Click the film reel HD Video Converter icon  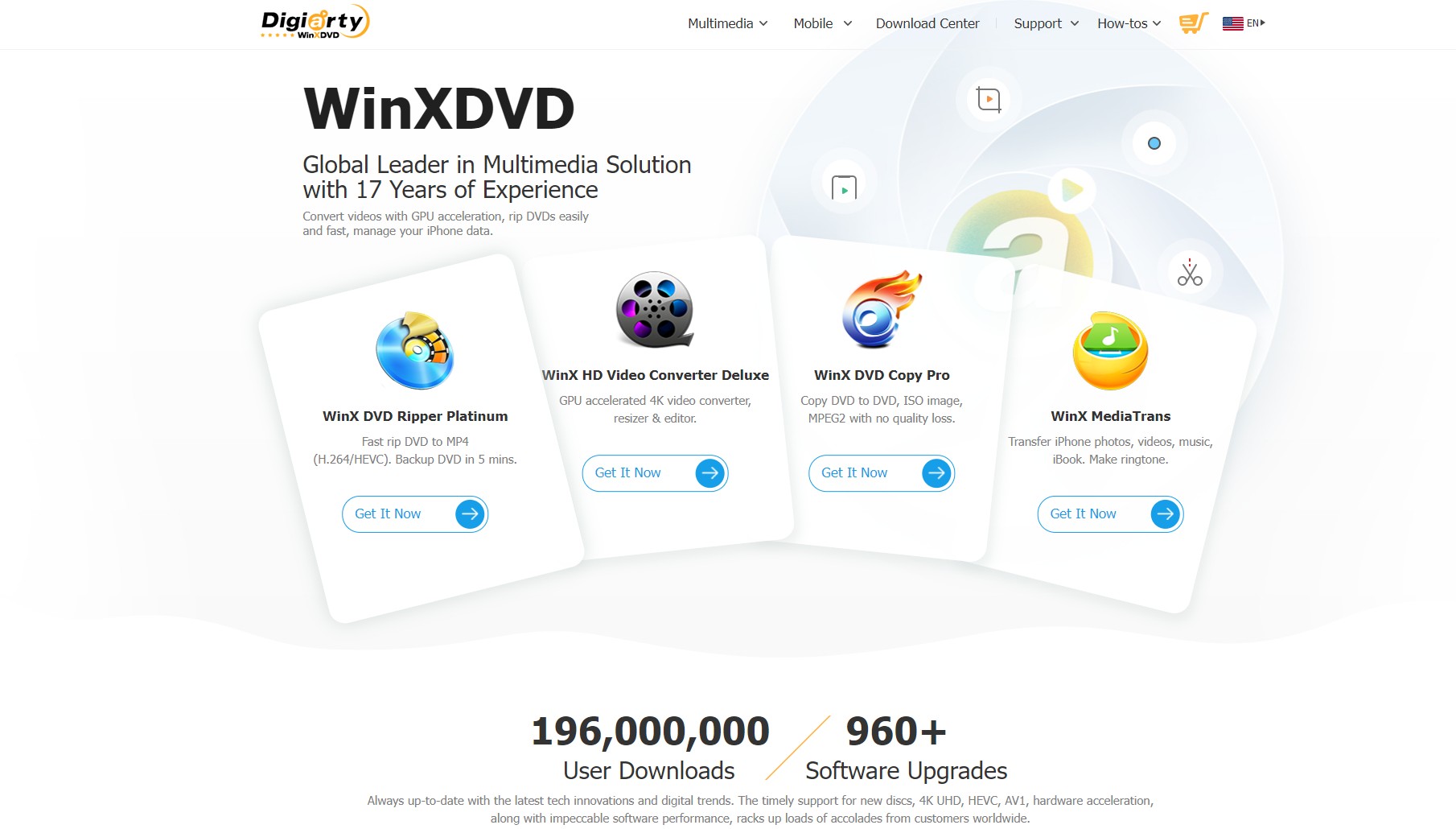pyautogui.click(x=655, y=310)
